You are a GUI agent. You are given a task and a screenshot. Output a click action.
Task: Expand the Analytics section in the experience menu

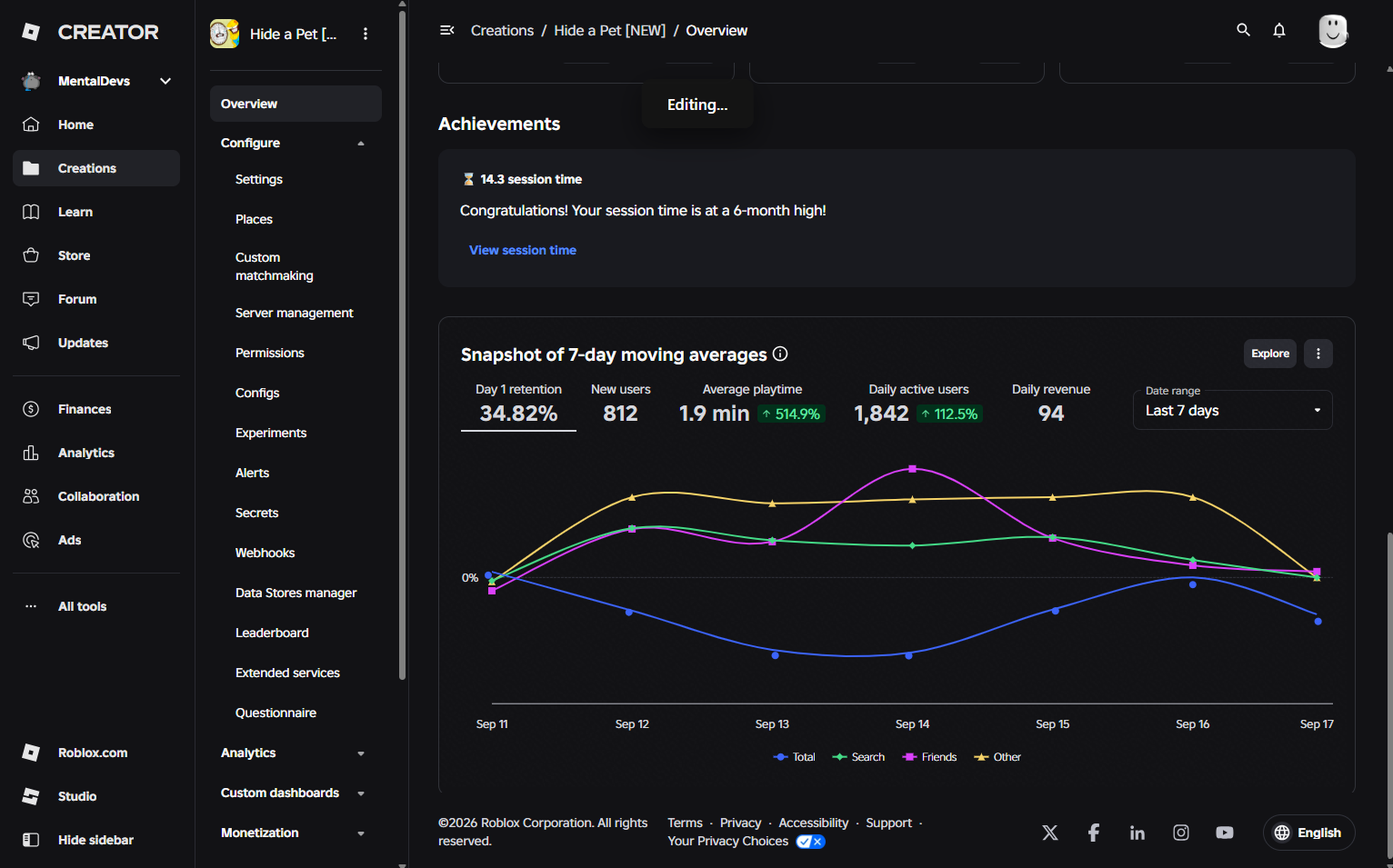tap(361, 753)
